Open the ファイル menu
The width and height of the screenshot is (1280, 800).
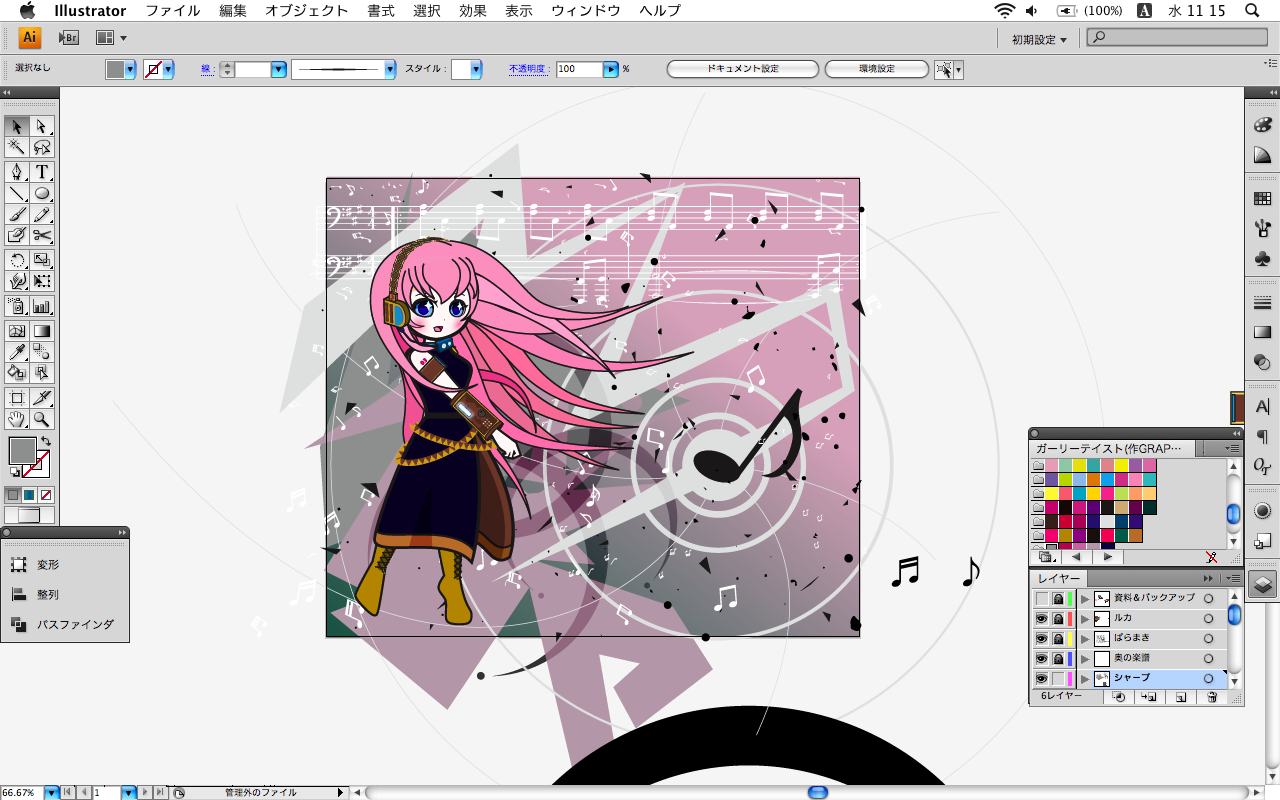tap(172, 11)
